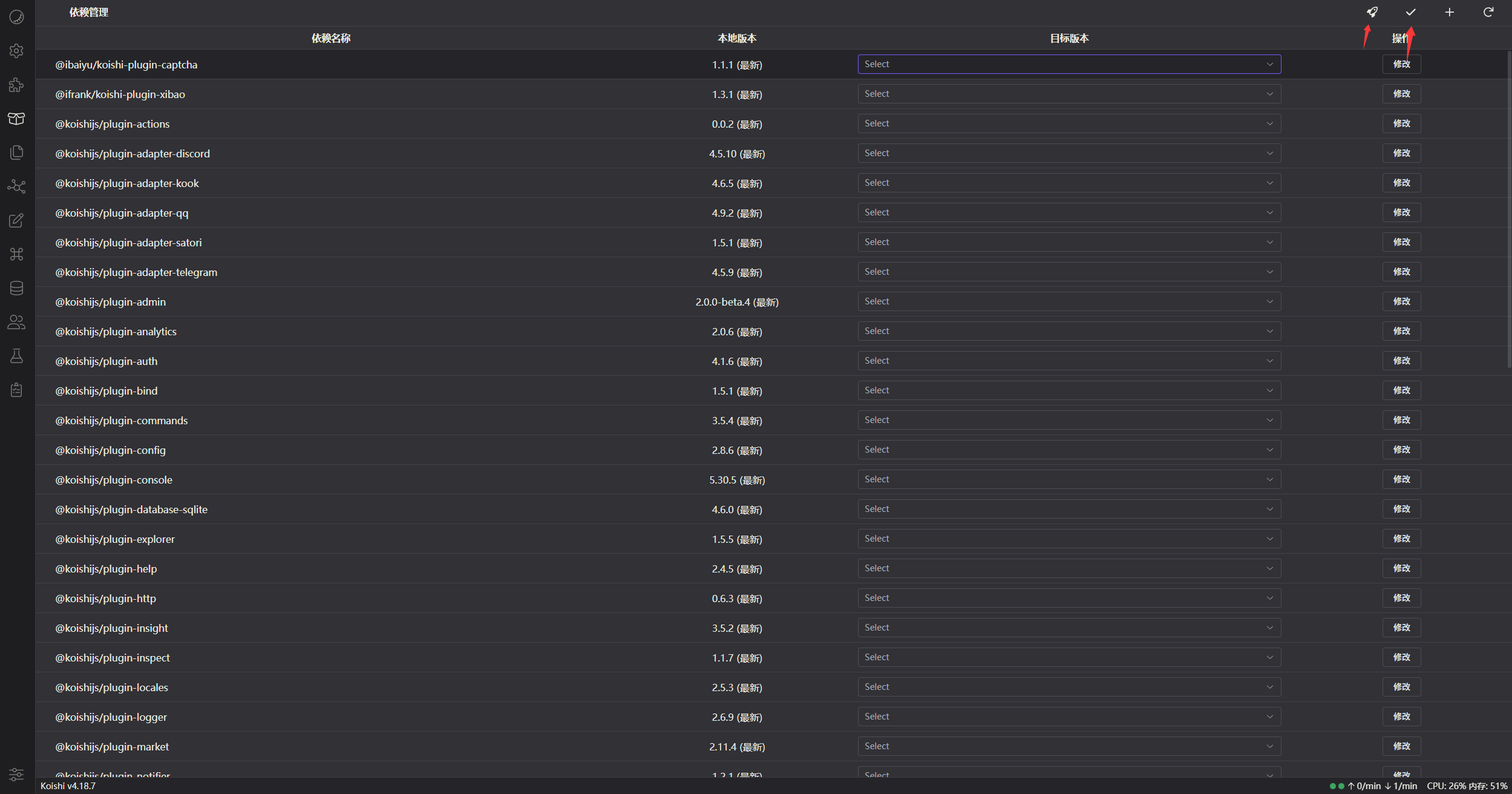Open version select for plugin-console

pos(1069,479)
